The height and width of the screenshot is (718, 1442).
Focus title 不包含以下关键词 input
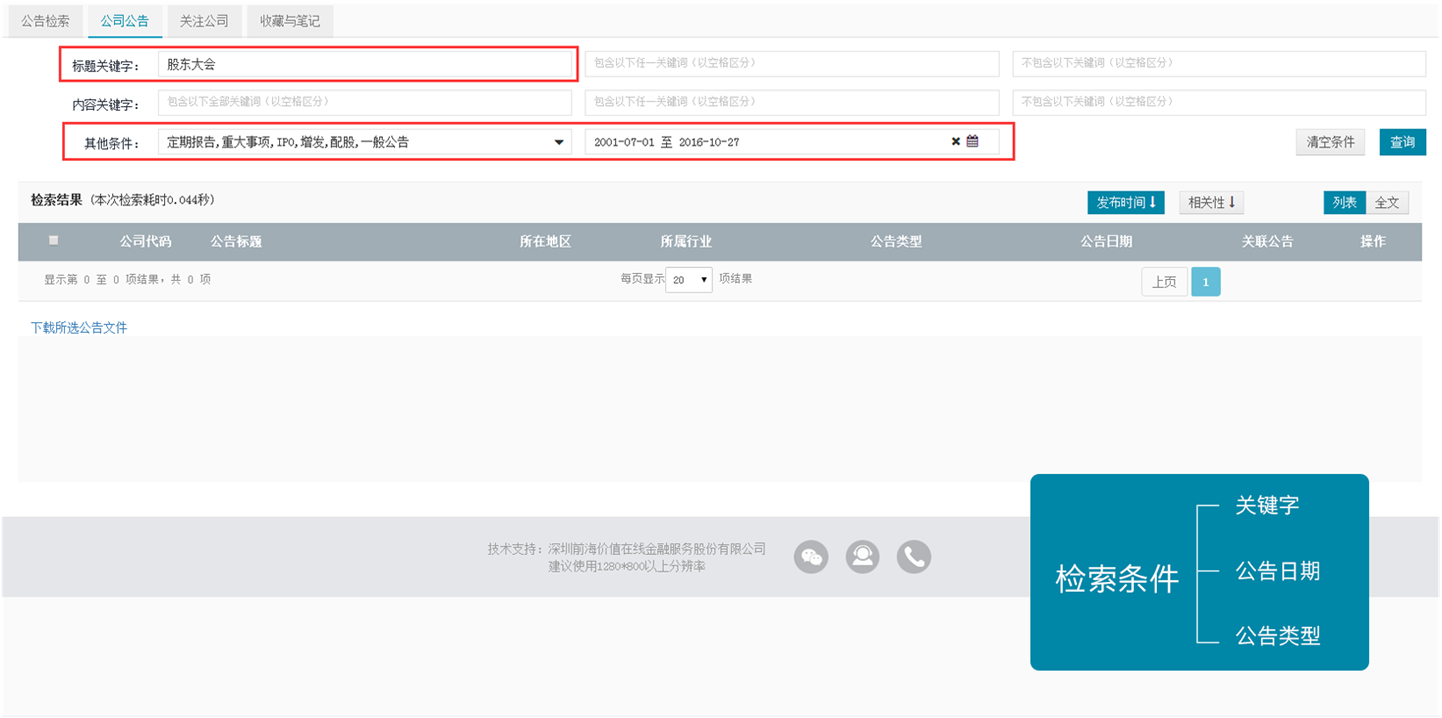click(x=1219, y=63)
